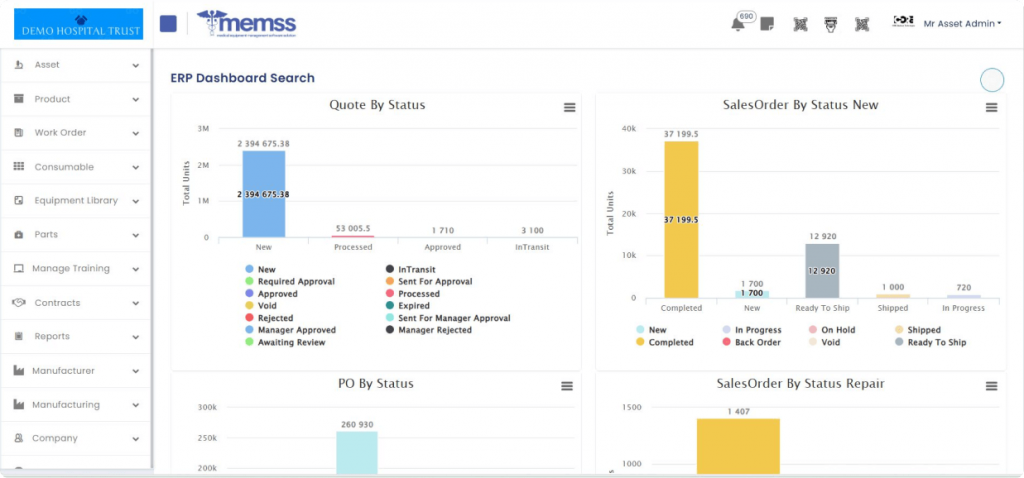This screenshot has height=478, width=1024.
Task: Toggle Required Approval legend in Quote chart
Action: pos(289,281)
